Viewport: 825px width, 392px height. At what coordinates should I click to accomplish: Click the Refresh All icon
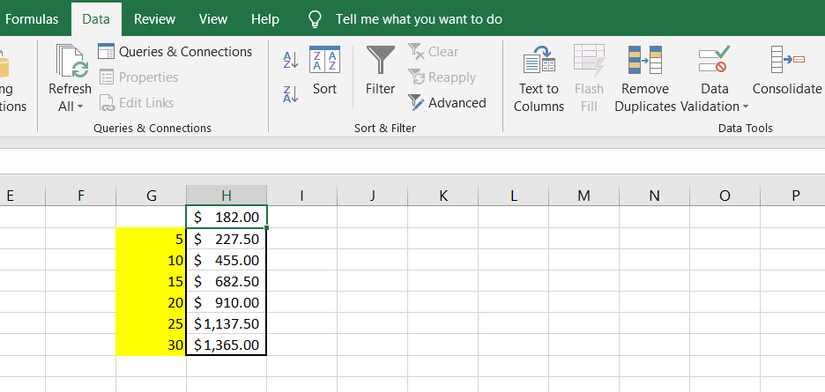72,61
